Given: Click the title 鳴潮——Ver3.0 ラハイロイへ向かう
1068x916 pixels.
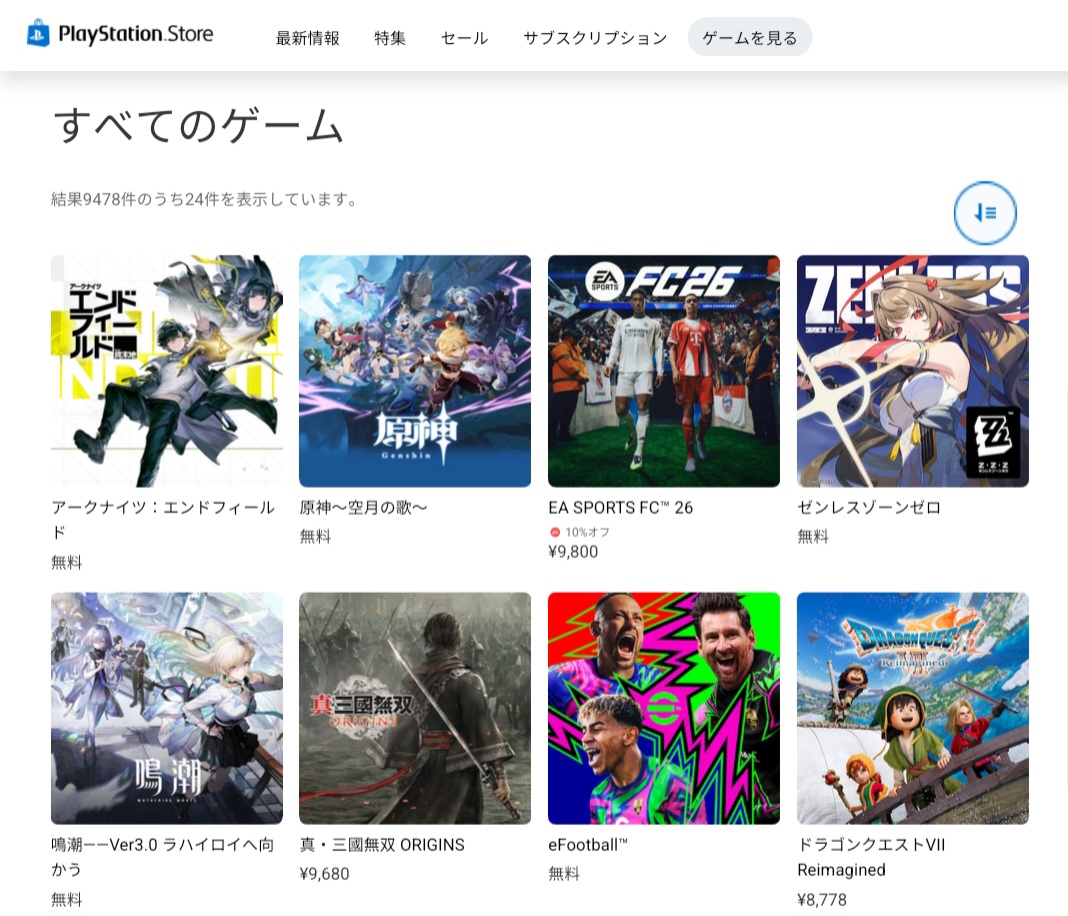Looking at the screenshot, I should 163,857.
